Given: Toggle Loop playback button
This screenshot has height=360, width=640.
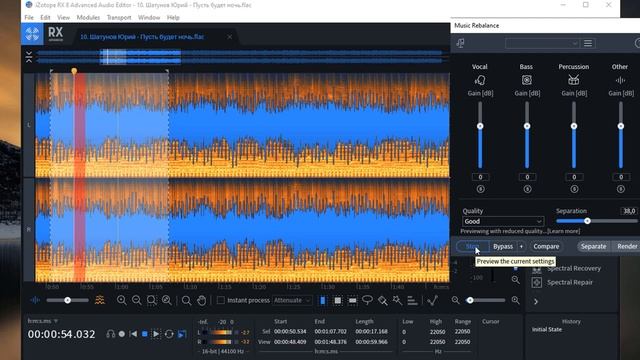Looking at the screenshot, I should 169,334.
